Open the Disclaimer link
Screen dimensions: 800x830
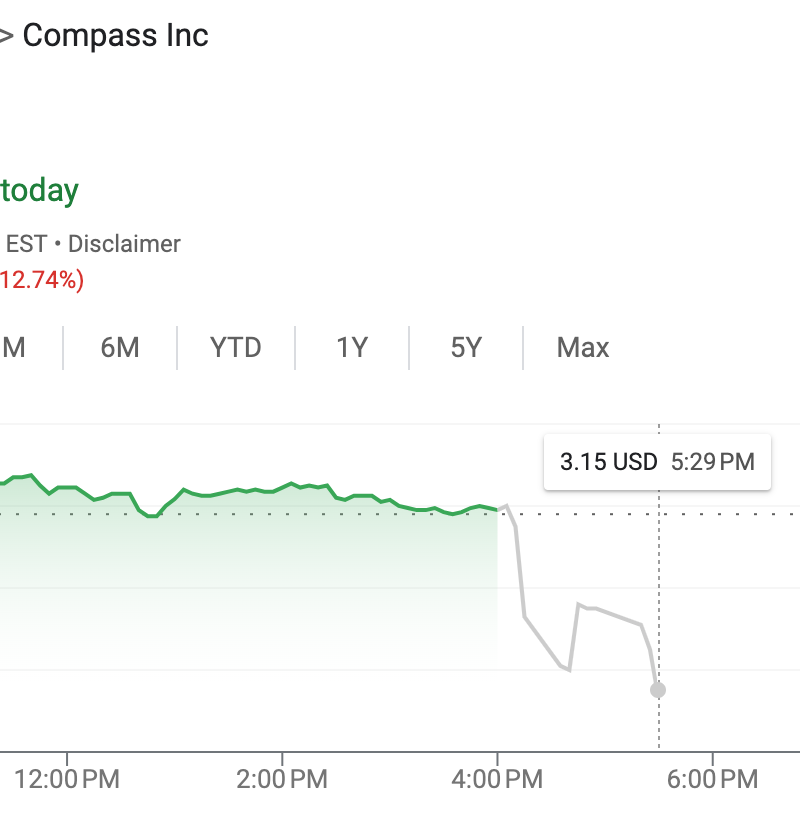click(124, 243)
